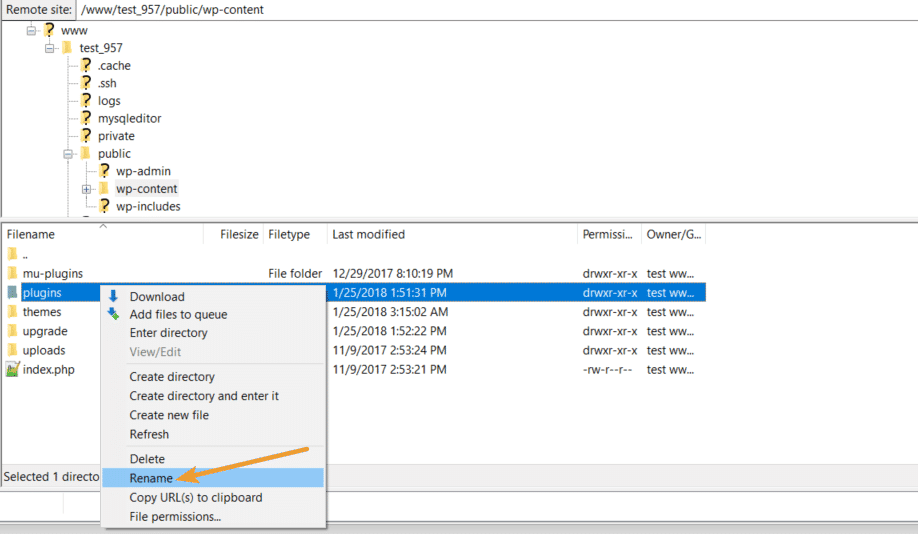Select the wp-includes folder in tree
This screenshot has height=534, width=918.
[148, 207]
